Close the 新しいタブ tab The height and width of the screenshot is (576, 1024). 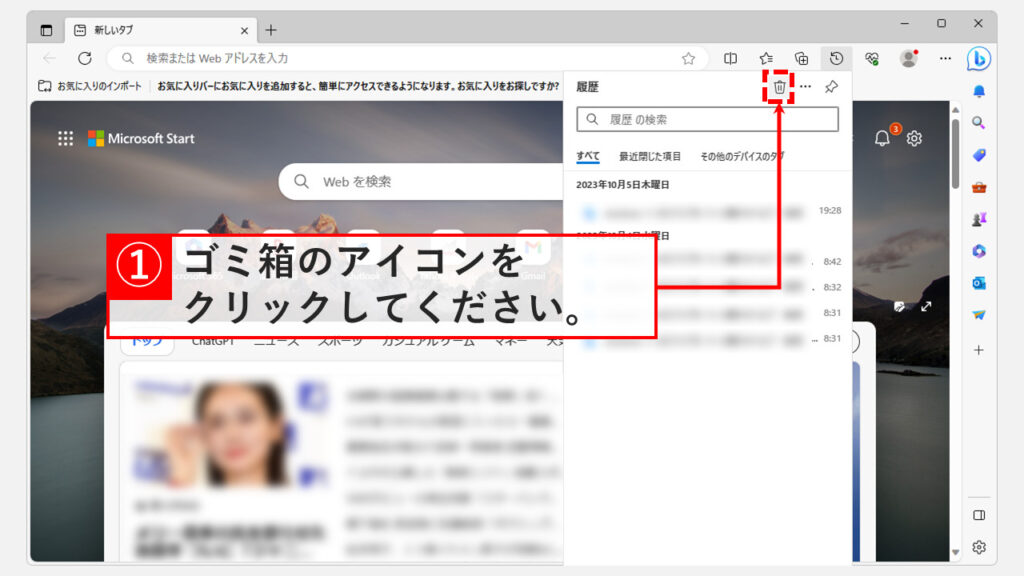click(244, 30)
